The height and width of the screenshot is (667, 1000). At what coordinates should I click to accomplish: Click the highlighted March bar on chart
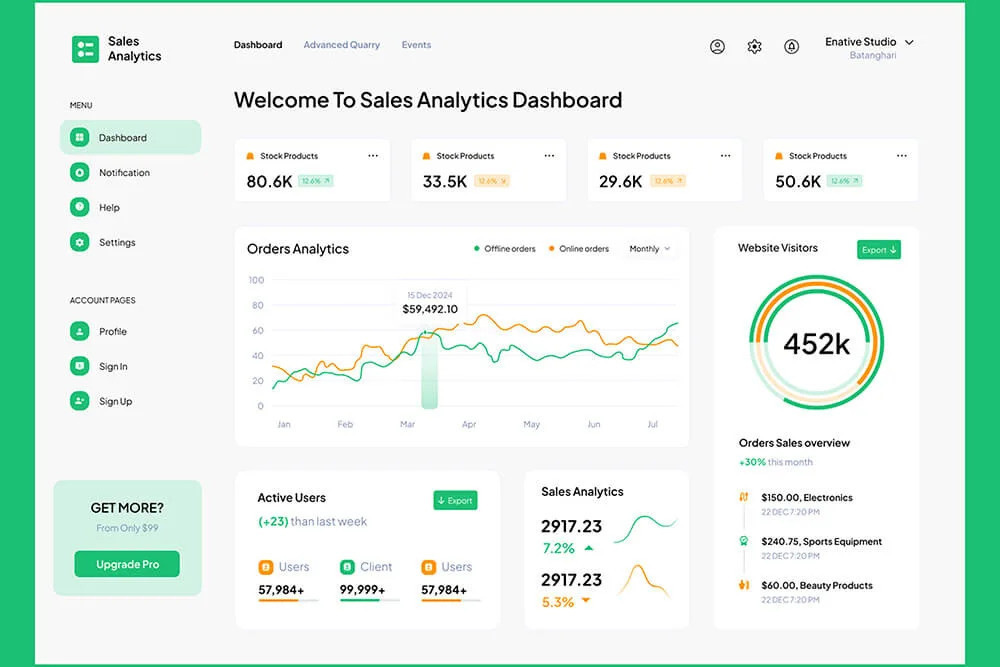(429, 370)
